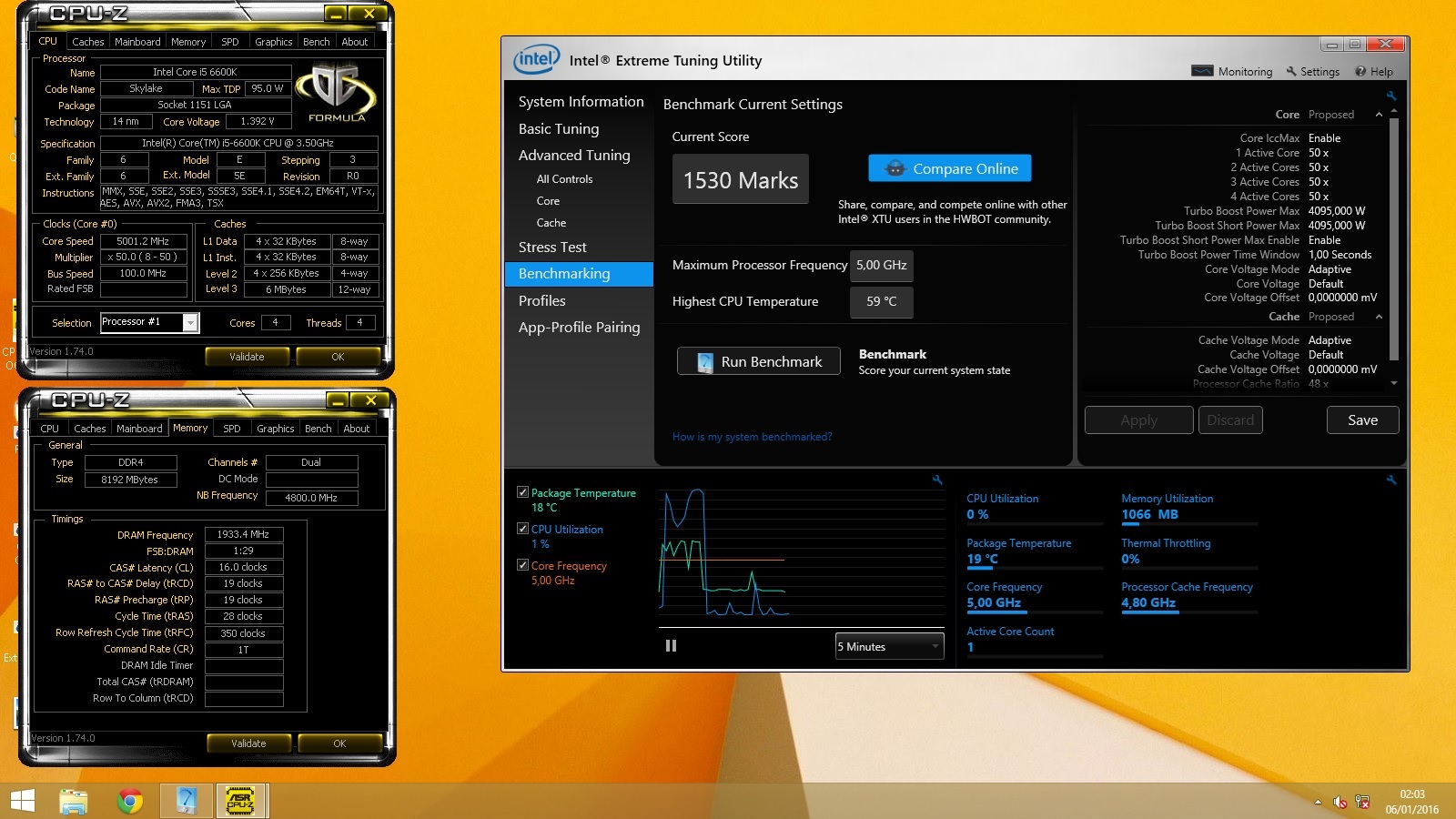Click Save button in XTU
This screenshot has height=819, width=1456.
pos(1362,420)
